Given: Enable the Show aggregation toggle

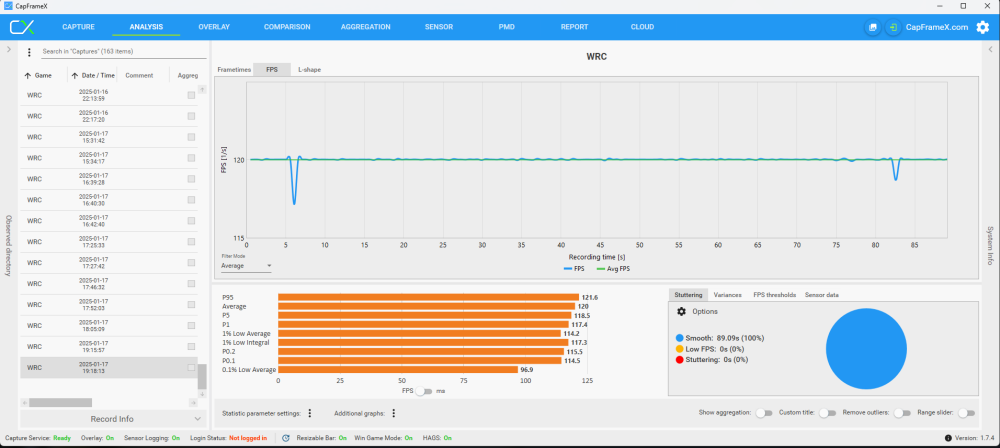Looking at the screenshot, I should (x=764, y=413).
